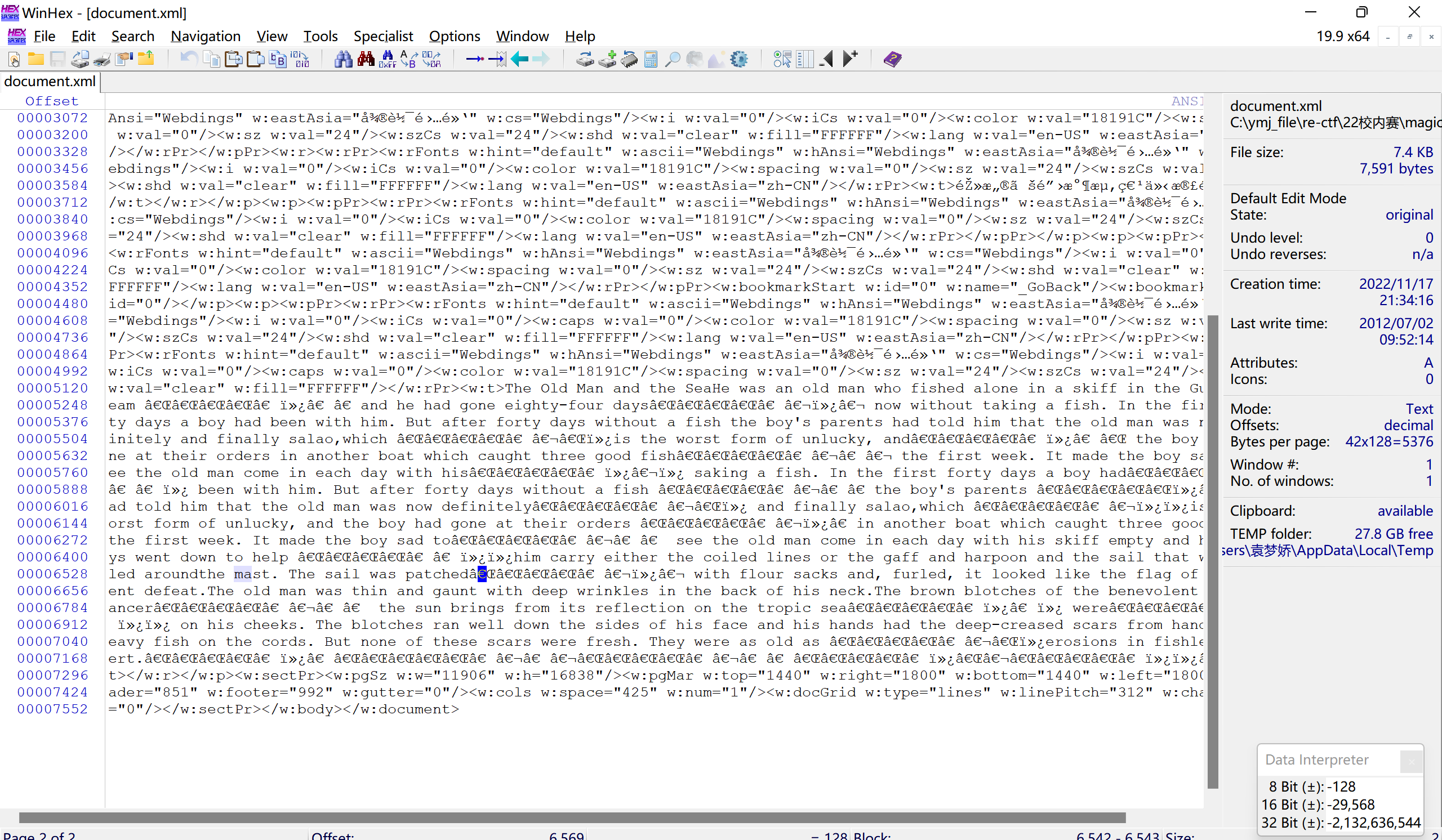The width and height of the screenshot is (1442, 840).
Task: Open the Specialist menu
Action: pos(383,36)
